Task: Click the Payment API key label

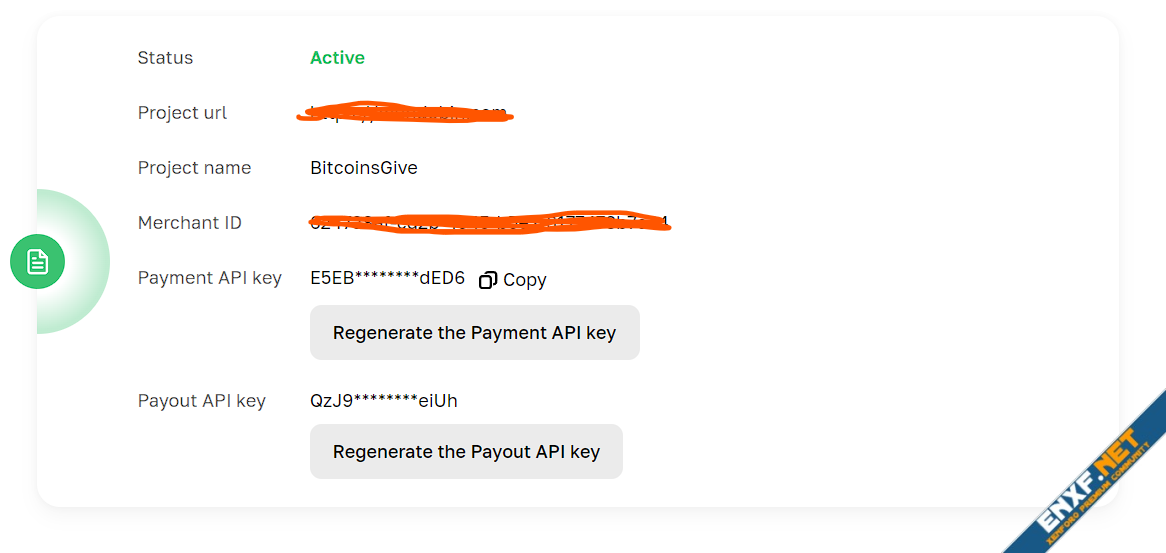Action: pos(210,278)
